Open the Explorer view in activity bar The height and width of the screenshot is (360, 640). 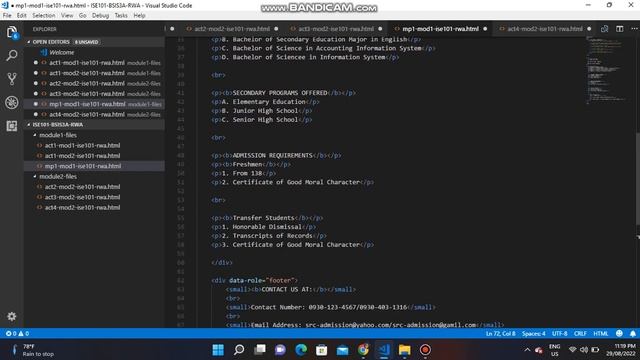click(x=11, y=32)
